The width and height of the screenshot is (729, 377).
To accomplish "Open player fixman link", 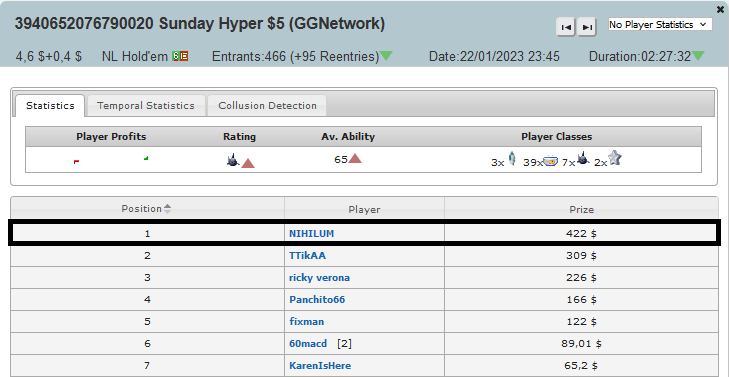I will pos(306,322).
